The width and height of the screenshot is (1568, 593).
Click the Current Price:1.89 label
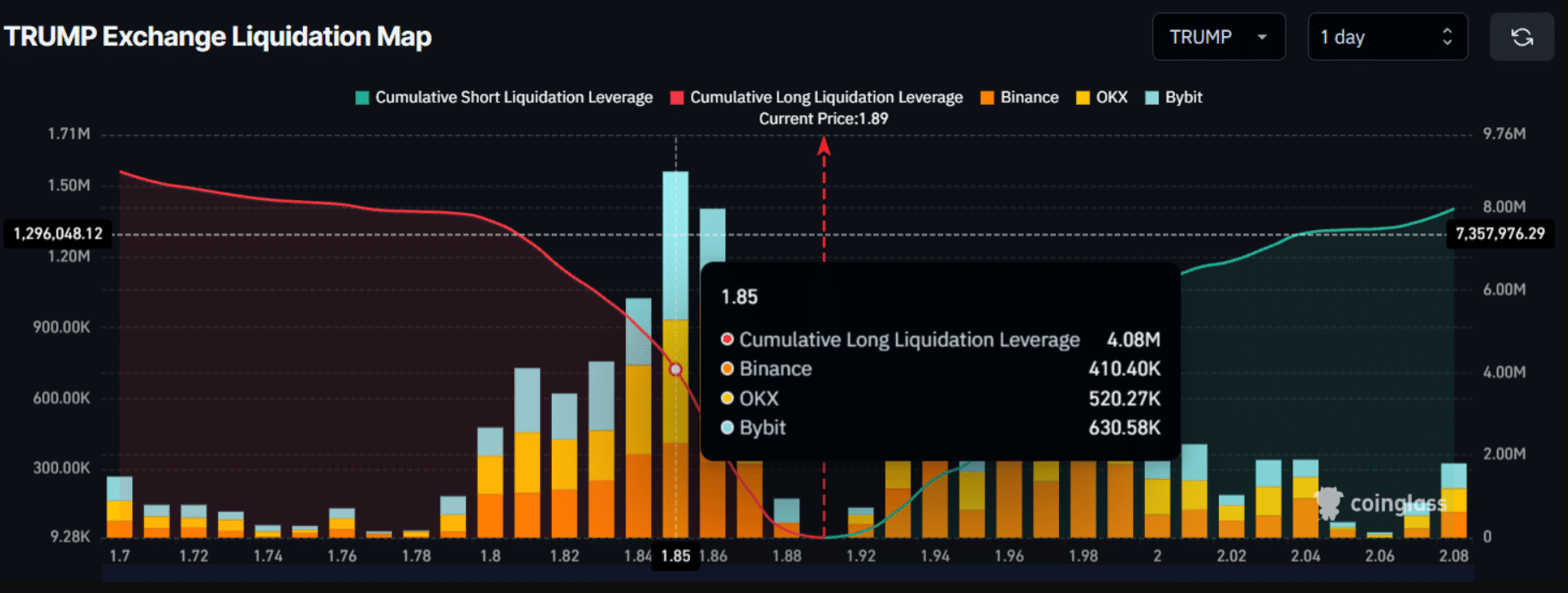[823, 118]
